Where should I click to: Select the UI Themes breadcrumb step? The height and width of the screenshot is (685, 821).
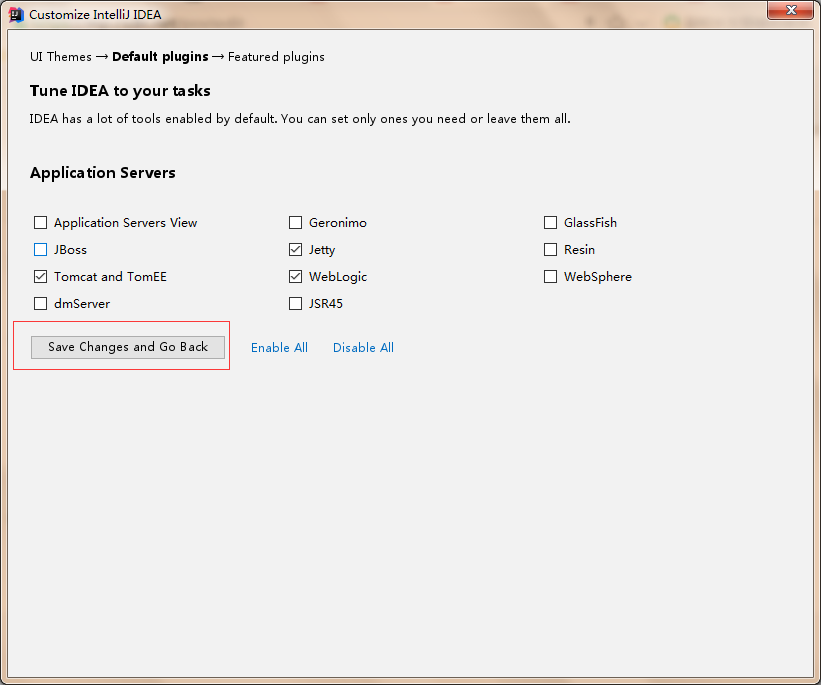pos(61,57)
